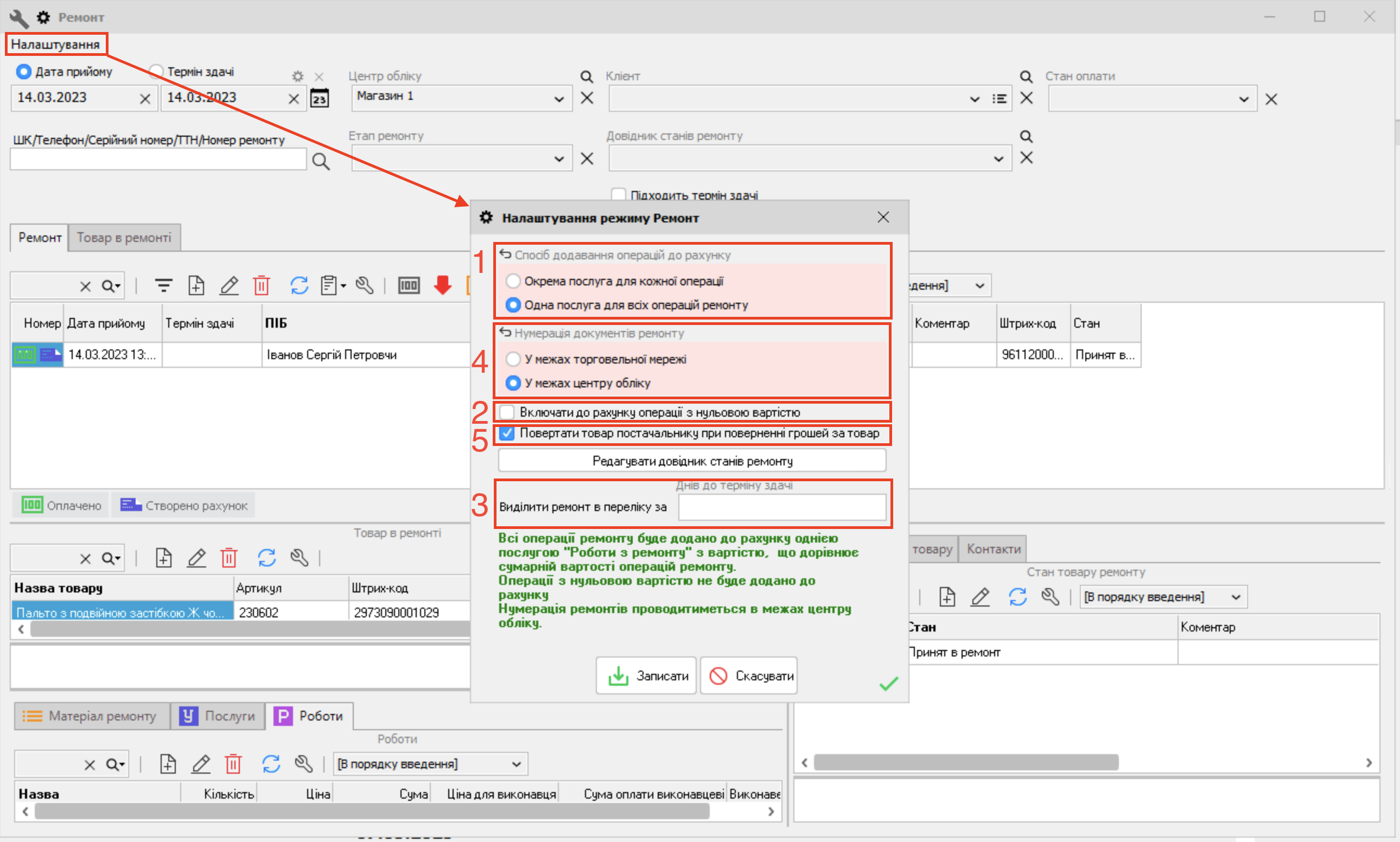
Task: Click the red down arrow toolbar icon
Action: [x=442, y=285]
